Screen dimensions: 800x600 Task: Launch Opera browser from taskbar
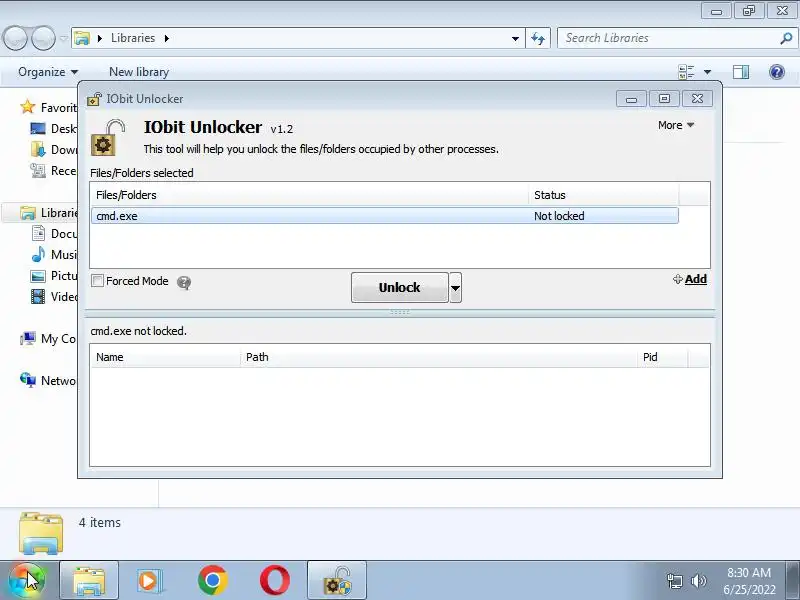coord(274,581)
